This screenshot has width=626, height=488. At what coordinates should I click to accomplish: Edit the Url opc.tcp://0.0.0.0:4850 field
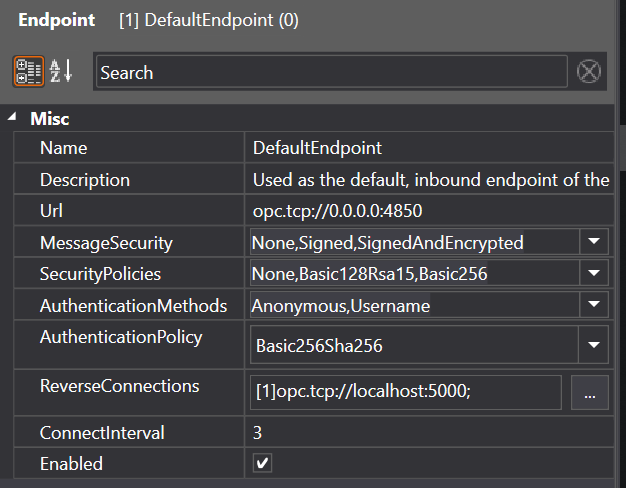coord(430,212)
